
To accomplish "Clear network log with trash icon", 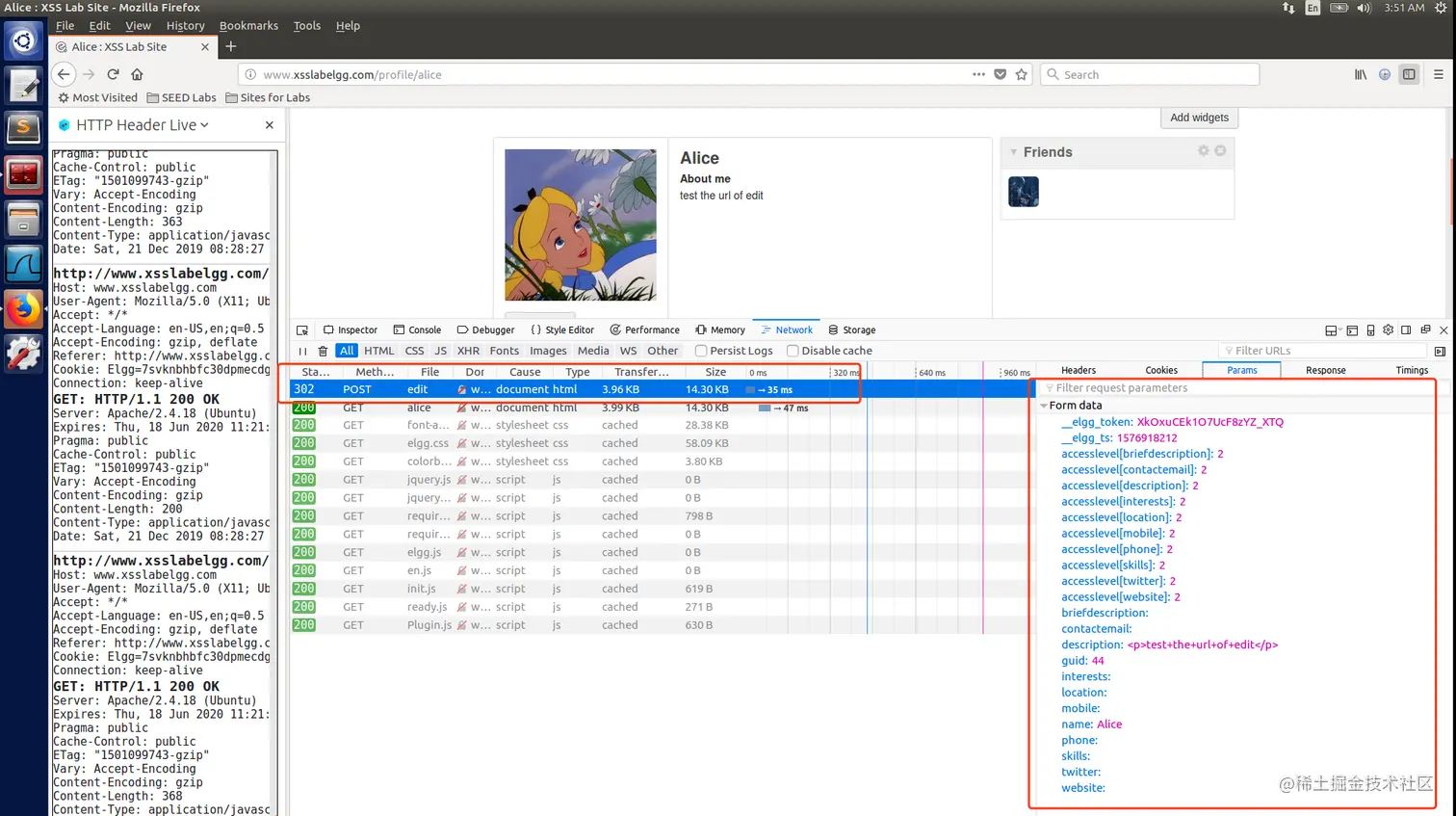I will click(x=323, y=351).
